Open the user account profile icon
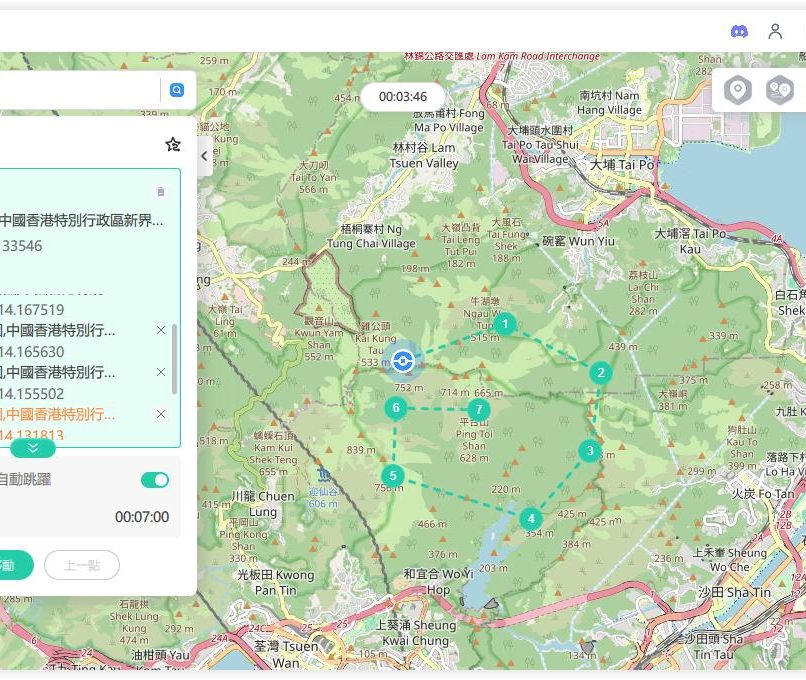 pos(775,31)
